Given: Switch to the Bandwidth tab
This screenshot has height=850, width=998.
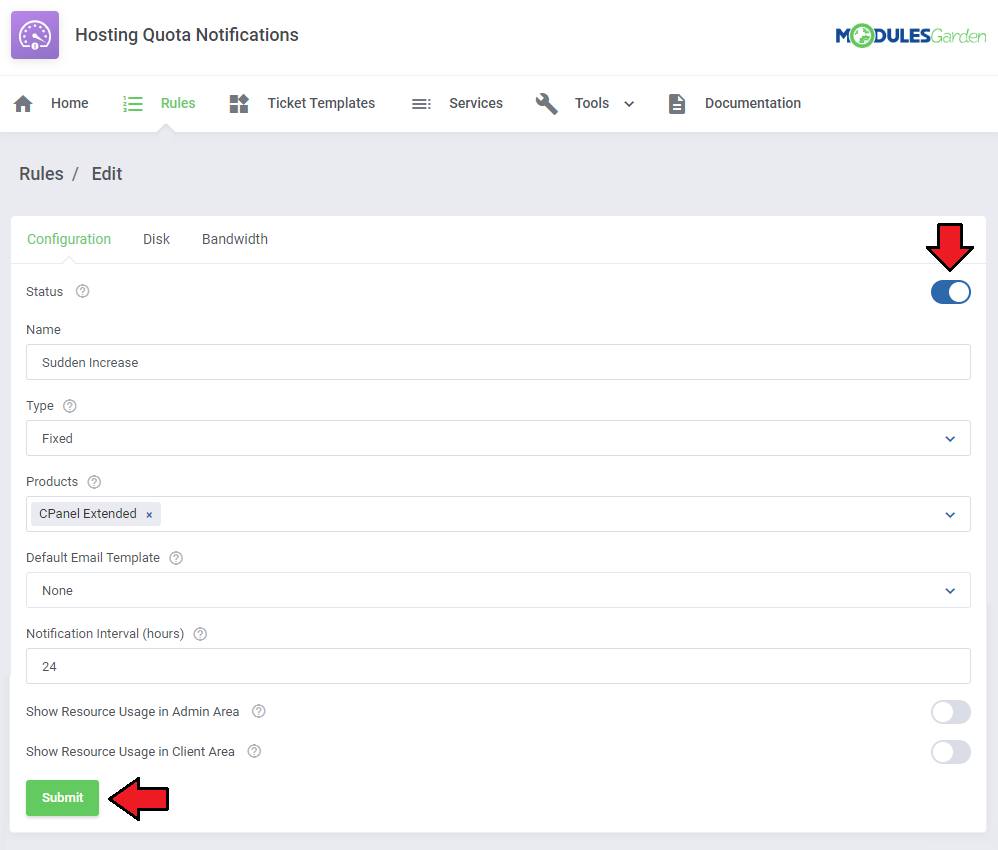Looking at the screenshot, I should tap(235, 239).
